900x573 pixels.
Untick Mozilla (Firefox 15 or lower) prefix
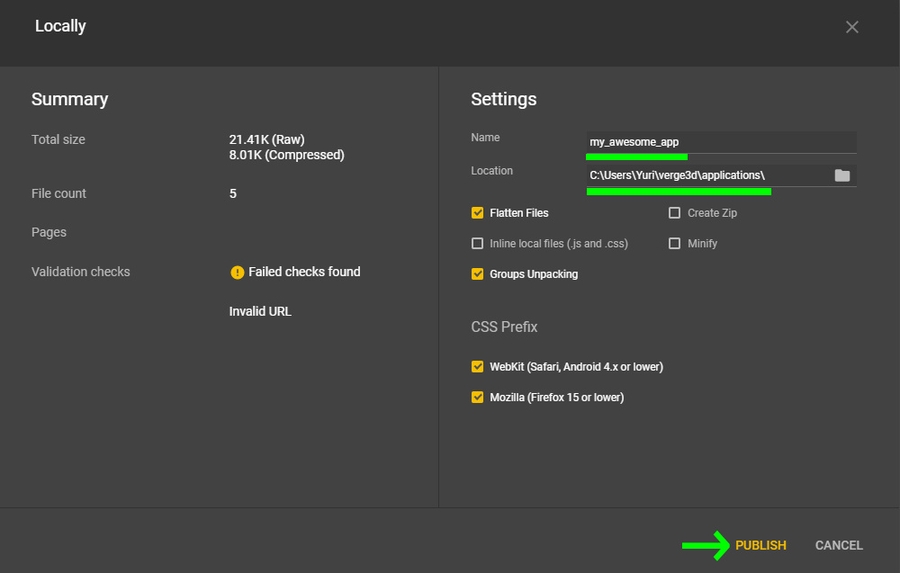478,397
